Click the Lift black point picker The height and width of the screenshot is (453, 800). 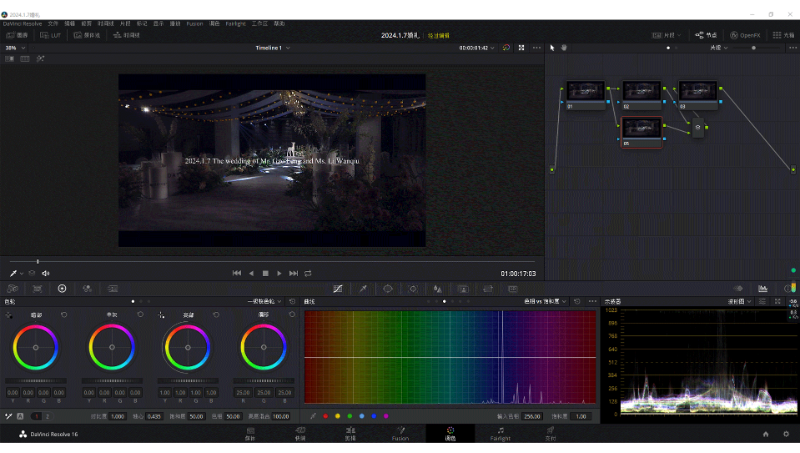[x=9, y=315]
